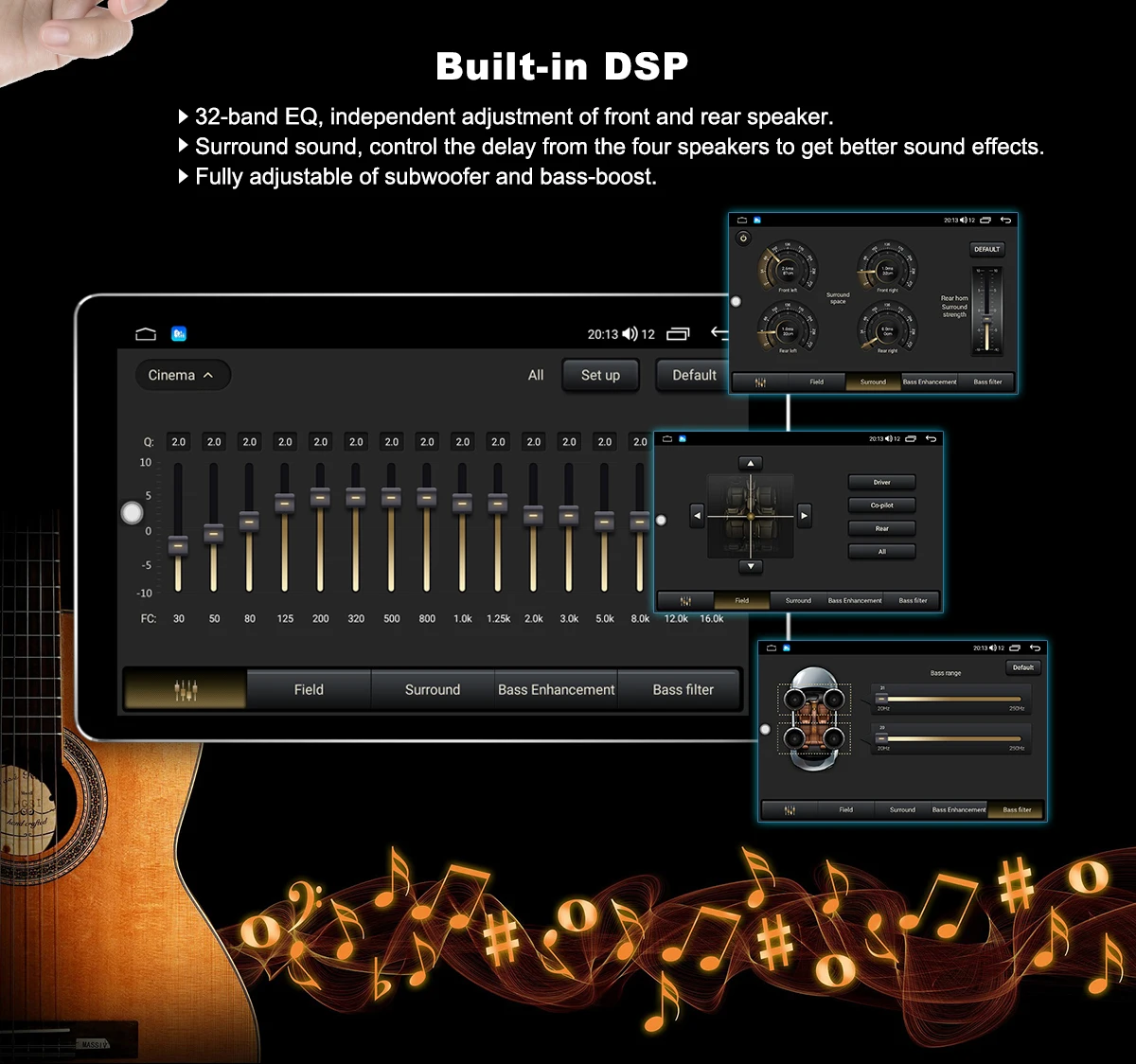Click the Driver button in the Field screen

click(x=881, y=482)
